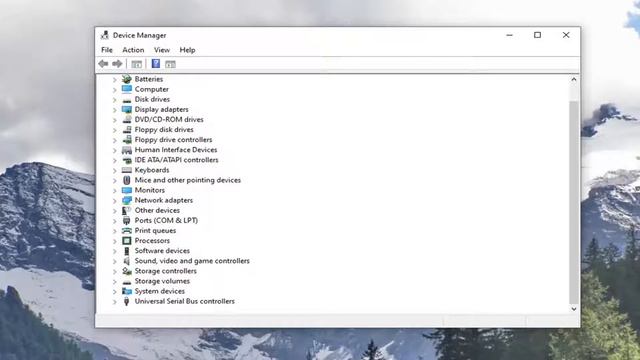Expand the Monitors node

tap(115, 191)
